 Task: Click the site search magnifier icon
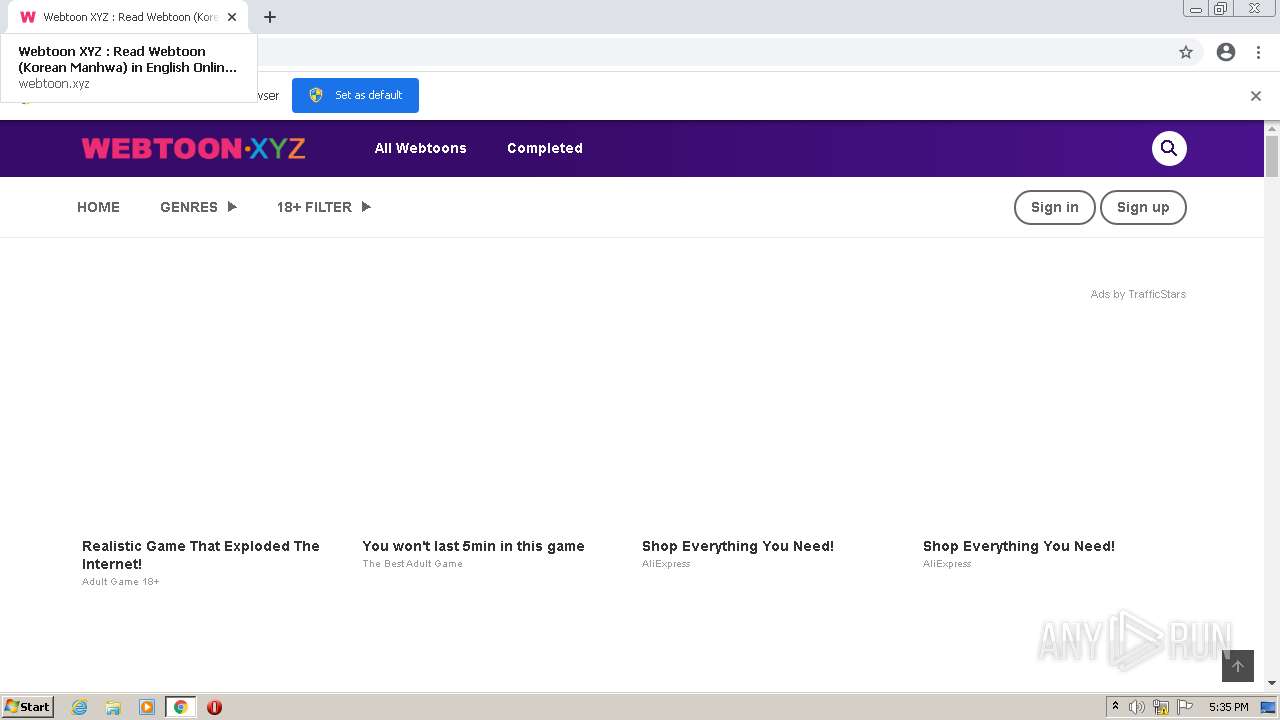pos(1169,148)
